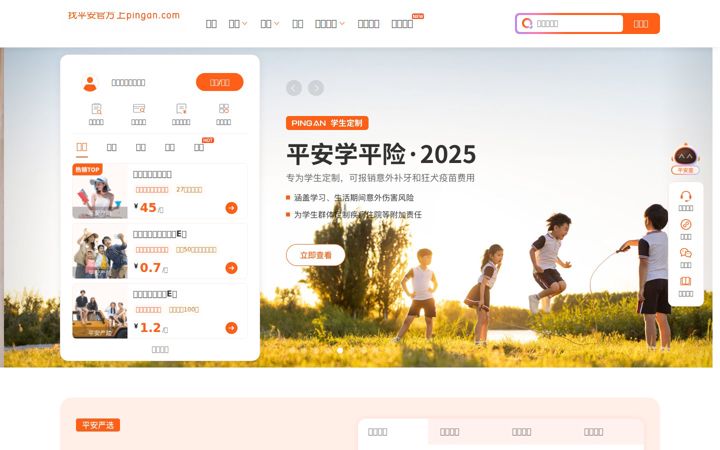Expand the second chevron dropdown in top navigation
Image resolution: width=720 pixels, height=450 pixels.
point(276,23)
